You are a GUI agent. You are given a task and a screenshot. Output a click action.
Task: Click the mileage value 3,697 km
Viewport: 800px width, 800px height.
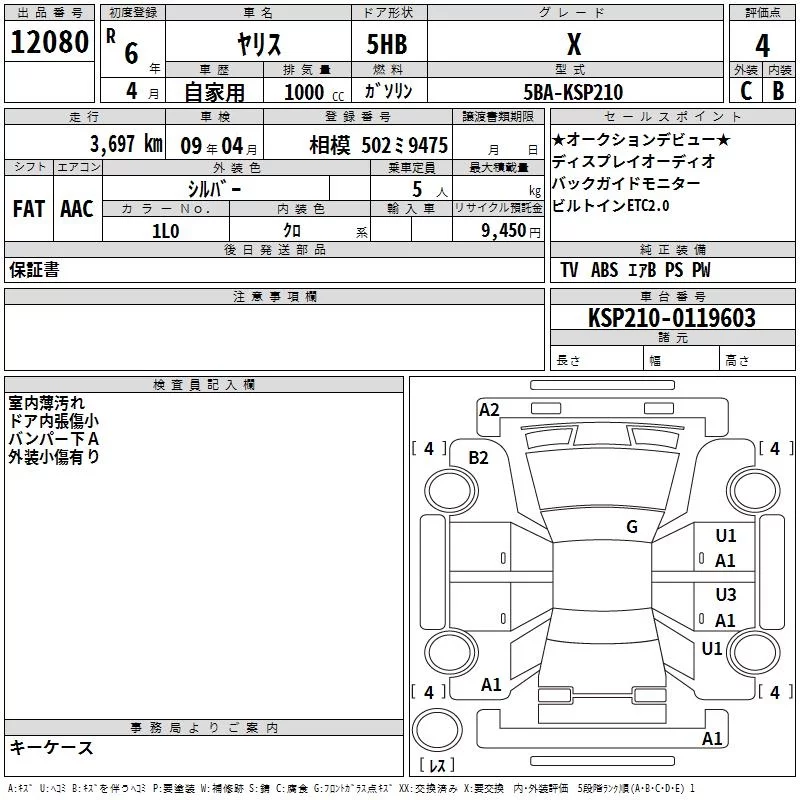click(x=126, y=143)
